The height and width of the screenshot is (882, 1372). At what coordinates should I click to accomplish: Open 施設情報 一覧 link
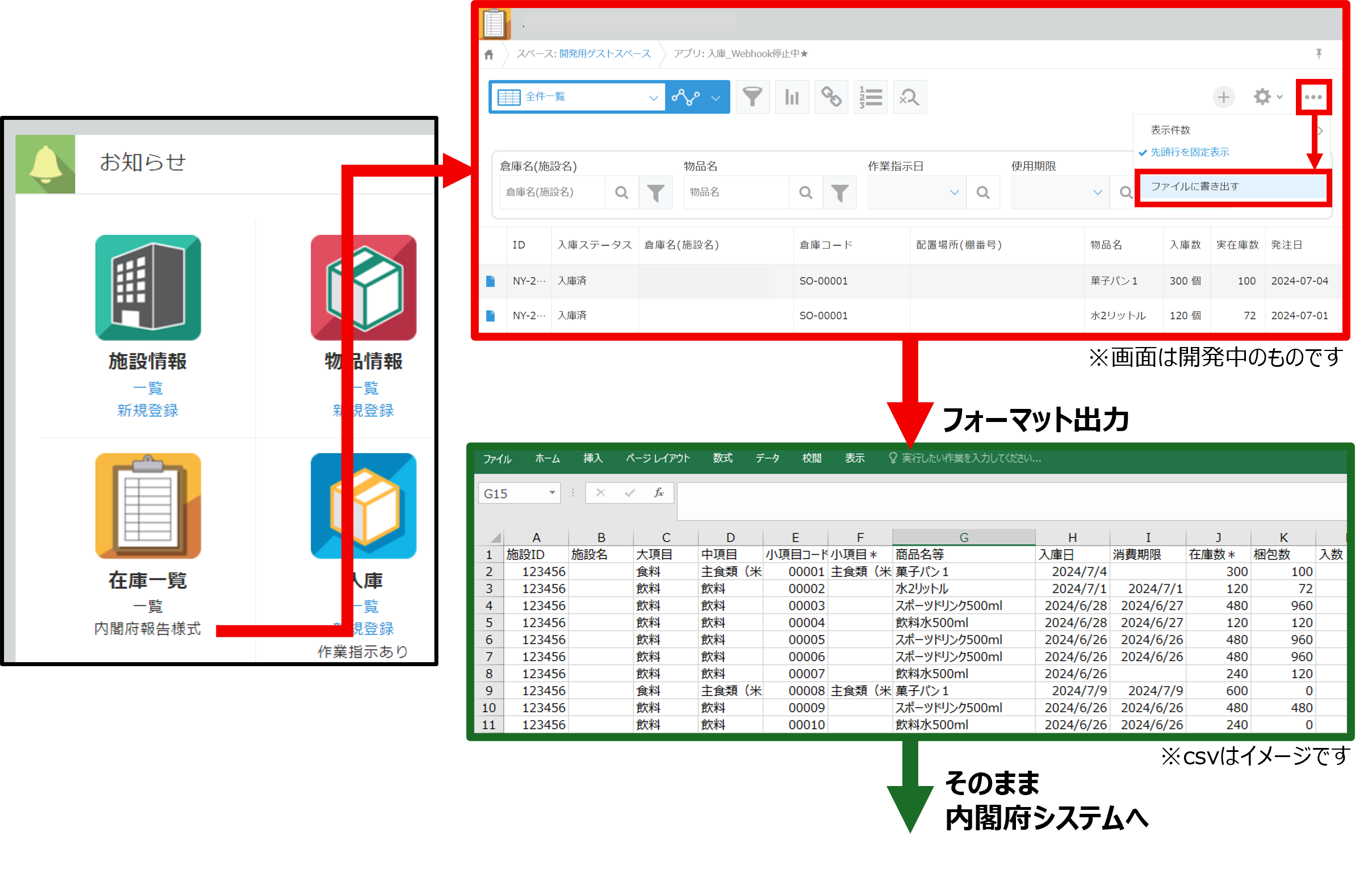pos(148,388)
